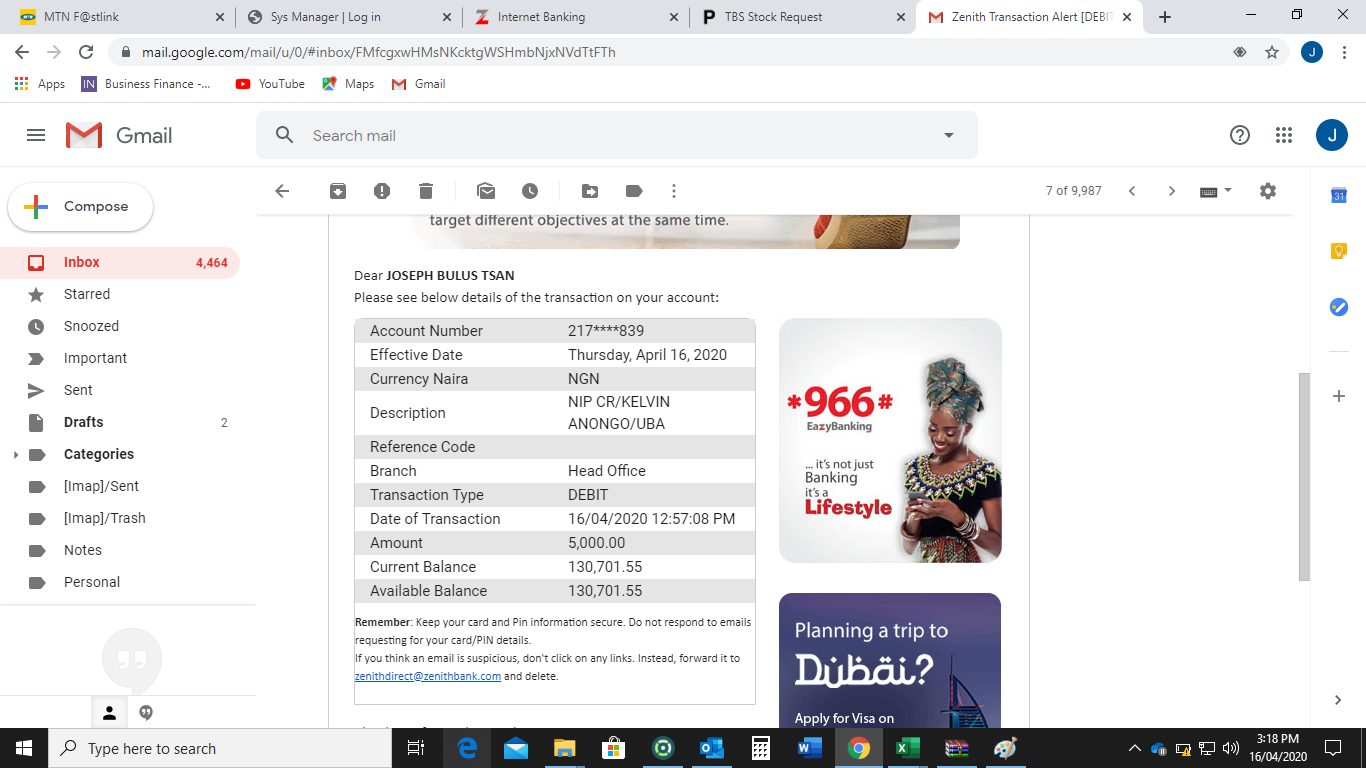Image resolution: width=1366 pixels, height=768 pixels.
Task: Open Drafts folder
Action: (120, 422)
